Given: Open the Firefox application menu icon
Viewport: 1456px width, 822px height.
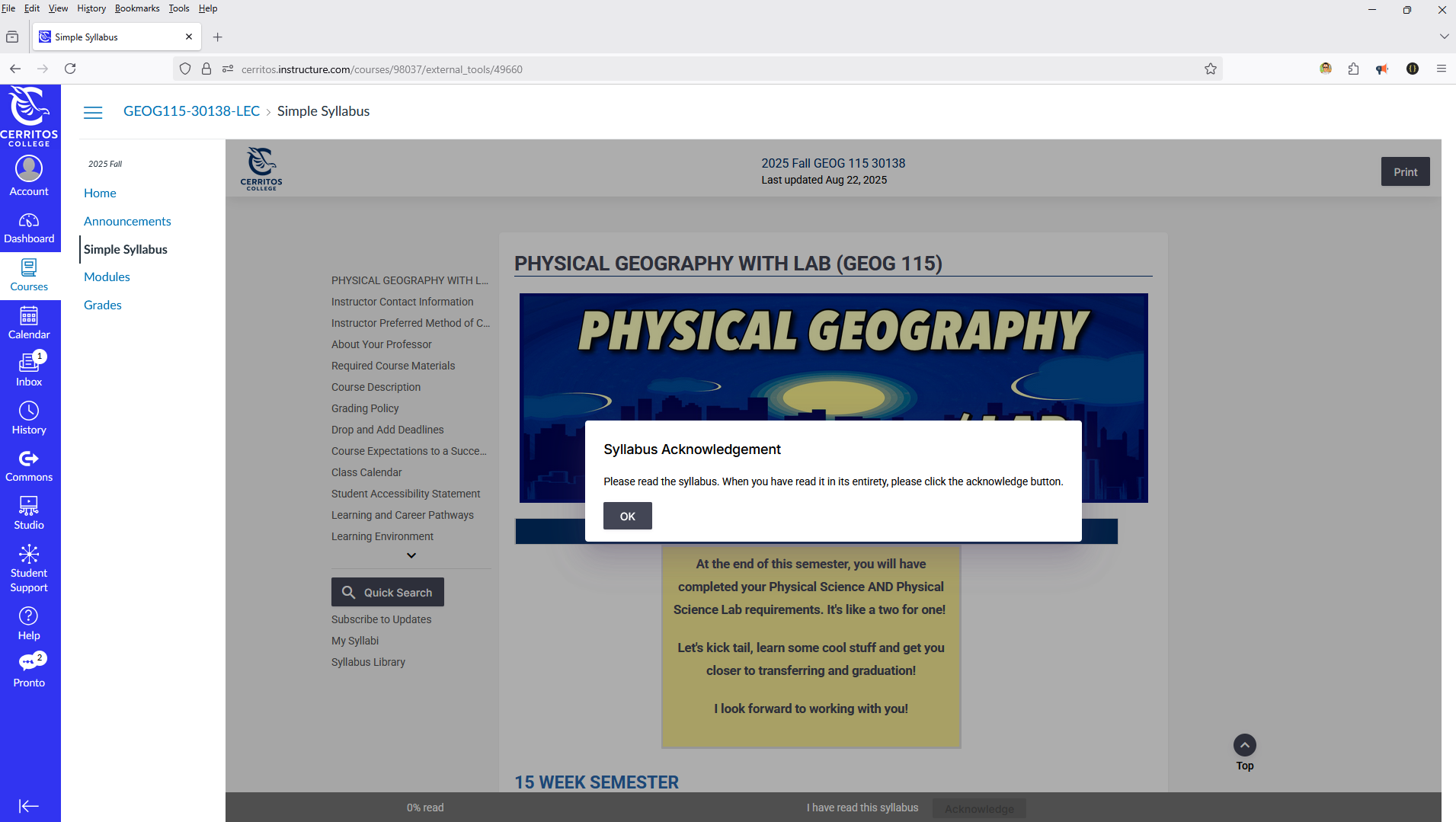Looking at the screenshot, I should click(x=1441, y=69).
